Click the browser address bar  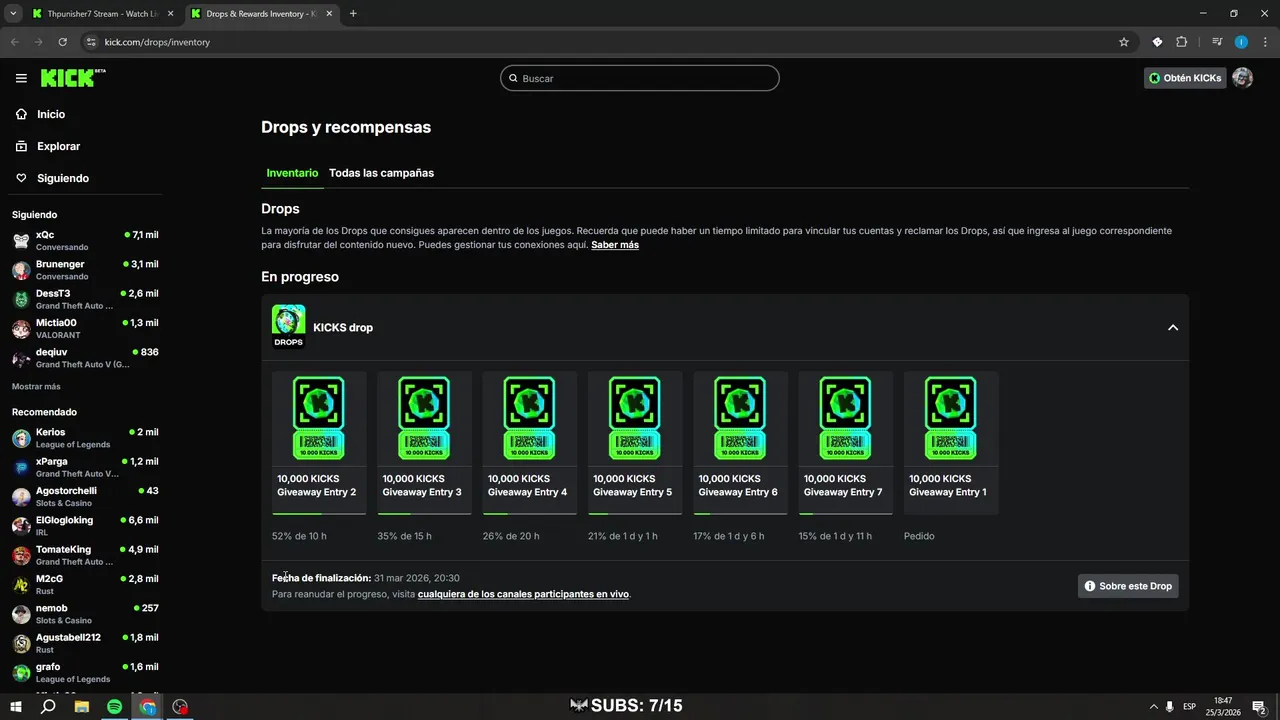click(x=600, y=42)
